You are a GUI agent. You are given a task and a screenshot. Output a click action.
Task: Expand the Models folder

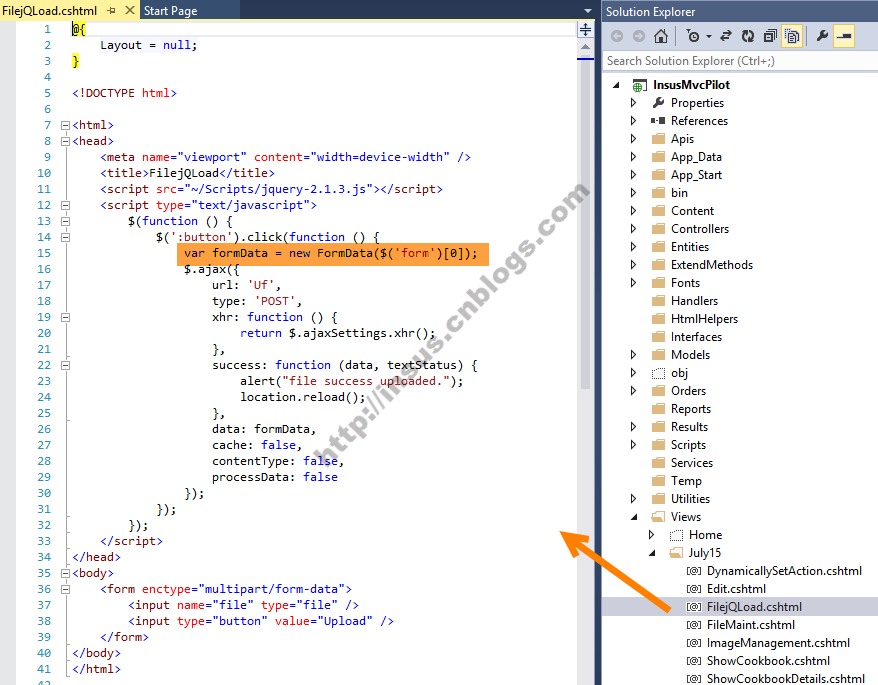[x=633, y=355]
